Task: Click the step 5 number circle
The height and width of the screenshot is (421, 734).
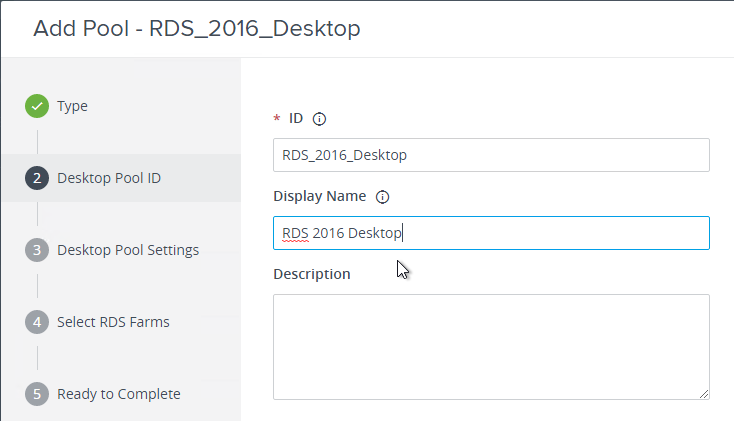Action: click(37, 394)
